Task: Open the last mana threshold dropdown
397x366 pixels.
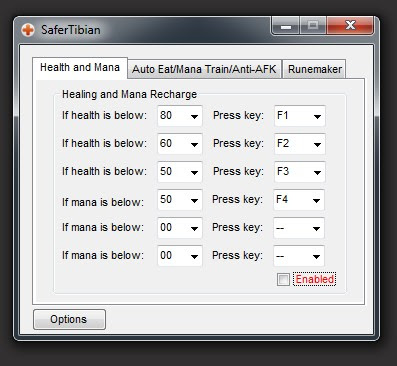Action: [180, 256]
